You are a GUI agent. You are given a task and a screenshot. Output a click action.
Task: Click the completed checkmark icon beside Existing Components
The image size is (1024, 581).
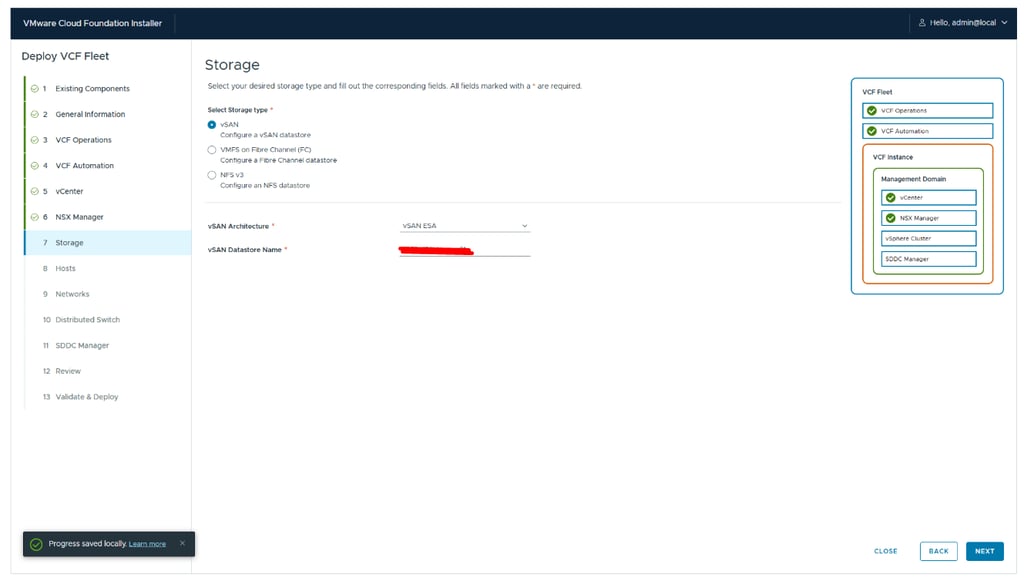click(x=35, y=89)
